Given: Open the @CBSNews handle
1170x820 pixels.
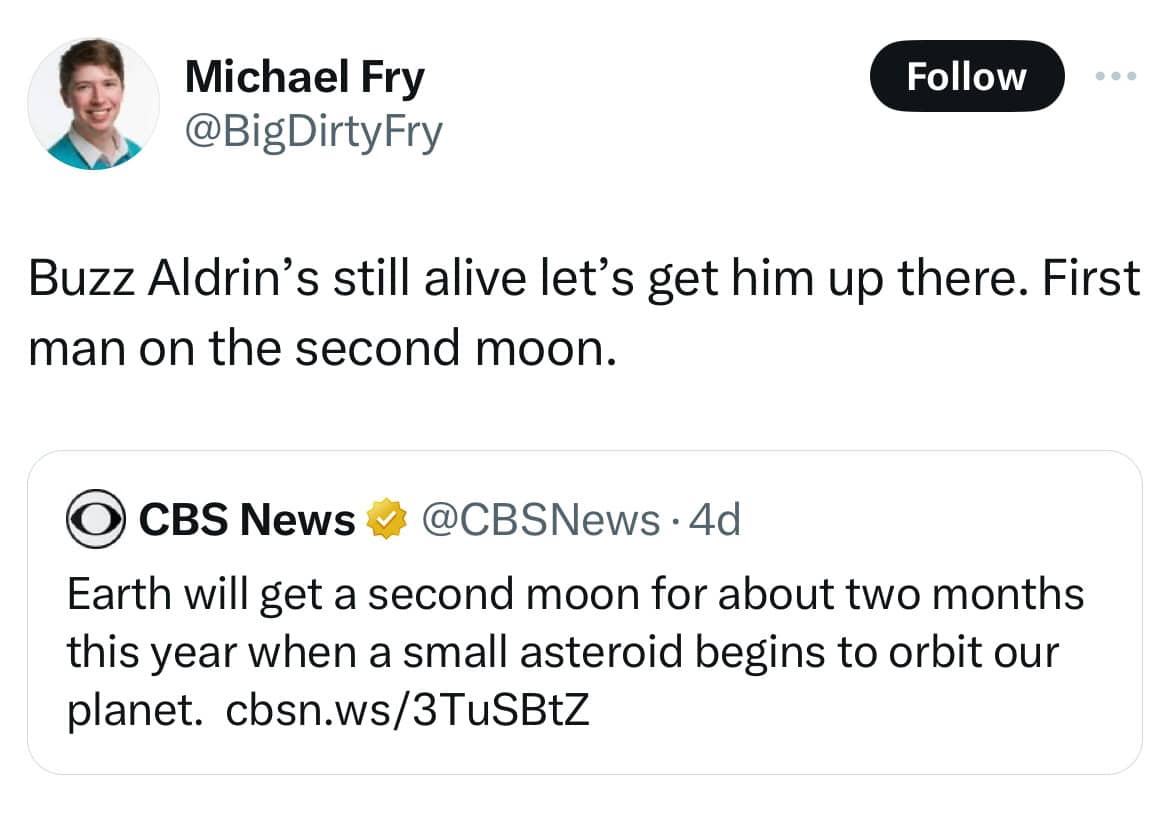Looking at the screenshot, I should click(541, 520).
